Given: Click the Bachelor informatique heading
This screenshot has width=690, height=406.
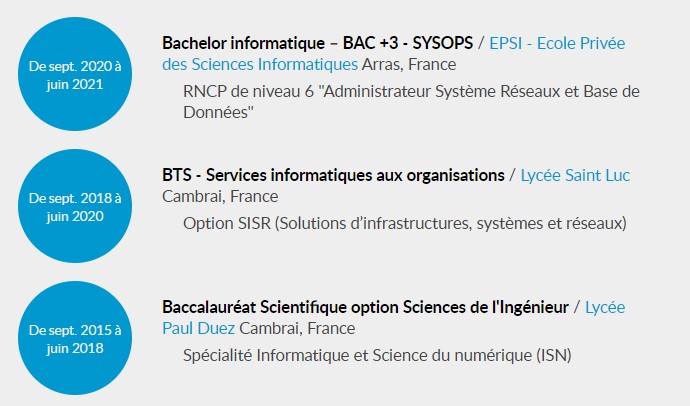Looking at the screenshot, I should pos(247,44).
